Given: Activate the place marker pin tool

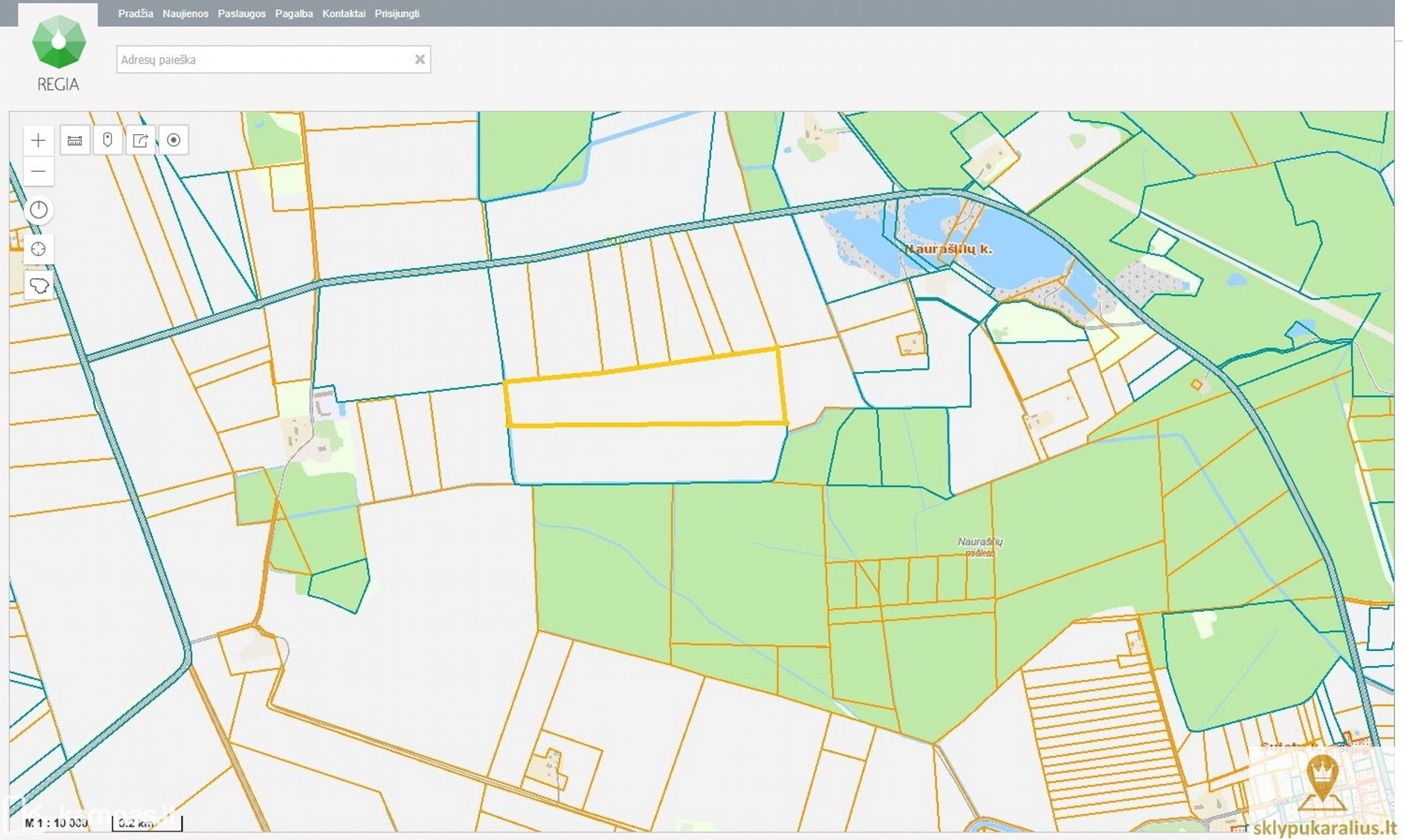Looking at the screenshot, I should [108, 140].
